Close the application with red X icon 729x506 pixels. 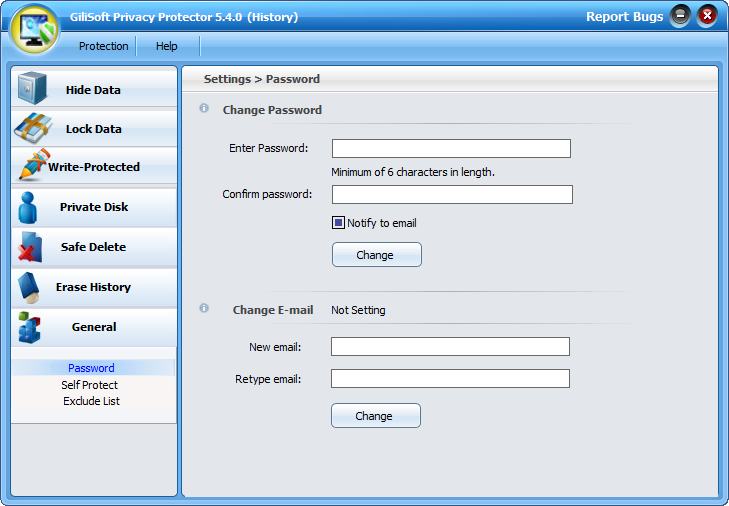click(707, 16)
